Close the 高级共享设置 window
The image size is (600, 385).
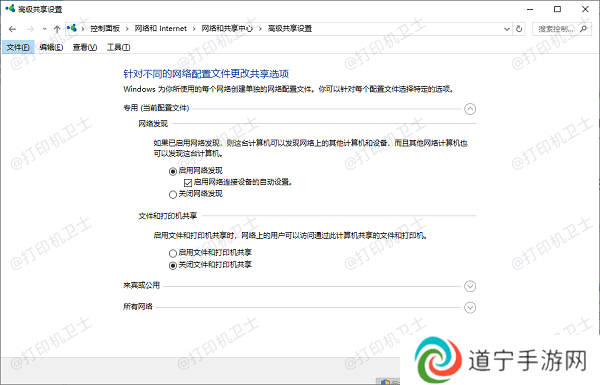[x=585, y=9]
